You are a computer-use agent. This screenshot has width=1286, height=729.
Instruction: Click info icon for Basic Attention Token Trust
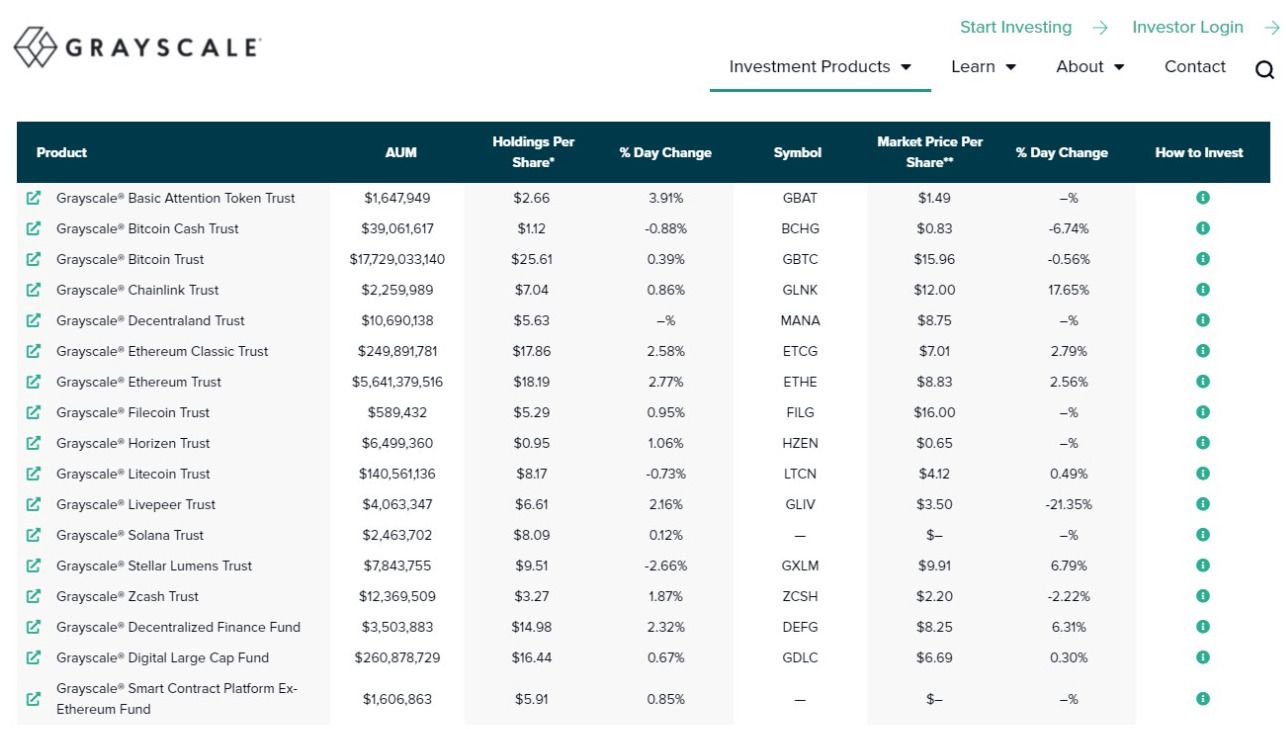pyautogui.click(x=1202, y=198)
